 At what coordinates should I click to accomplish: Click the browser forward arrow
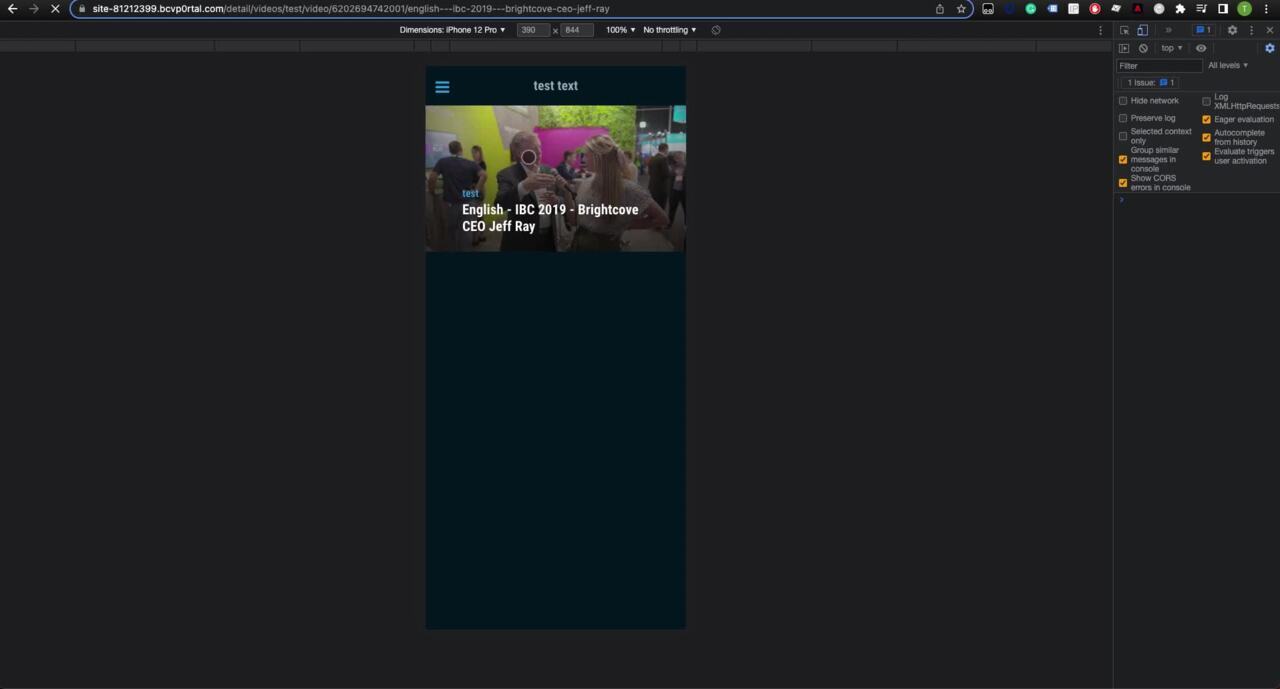[x=33, y=9]
